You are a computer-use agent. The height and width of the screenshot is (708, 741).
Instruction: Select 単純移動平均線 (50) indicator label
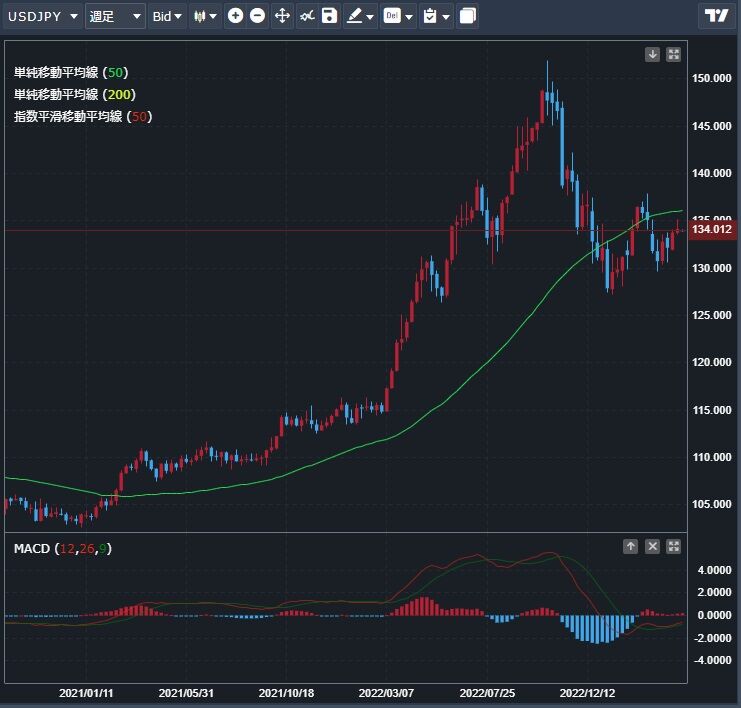tap(71, 72)
